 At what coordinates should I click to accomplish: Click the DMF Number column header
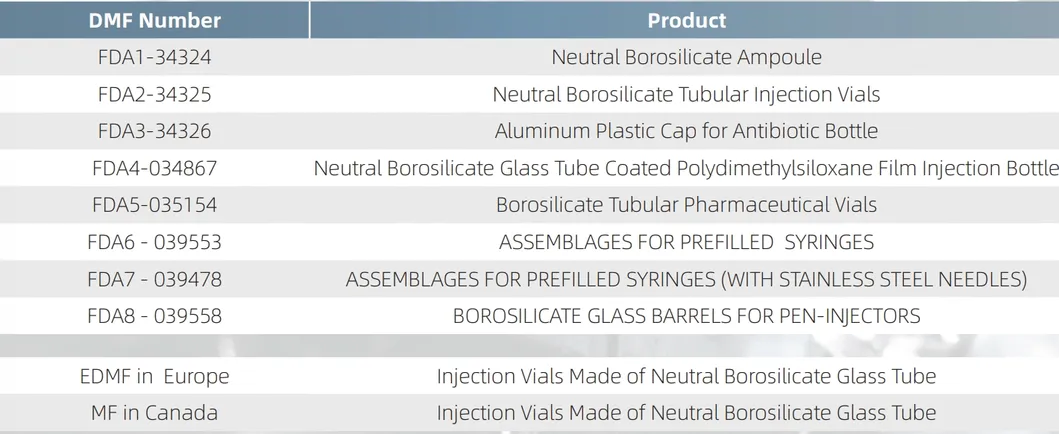[x=154, y=20]
